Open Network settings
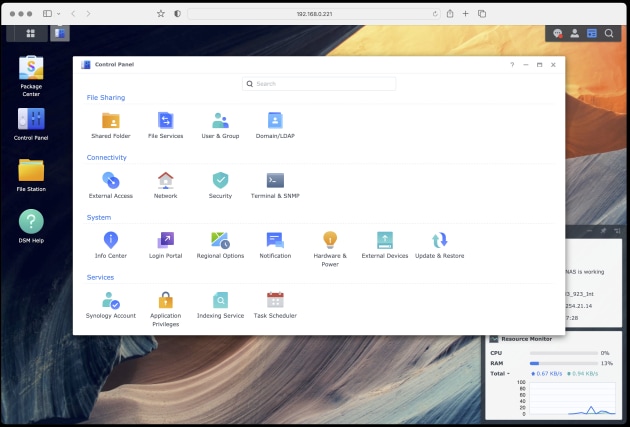 (166, 186)
